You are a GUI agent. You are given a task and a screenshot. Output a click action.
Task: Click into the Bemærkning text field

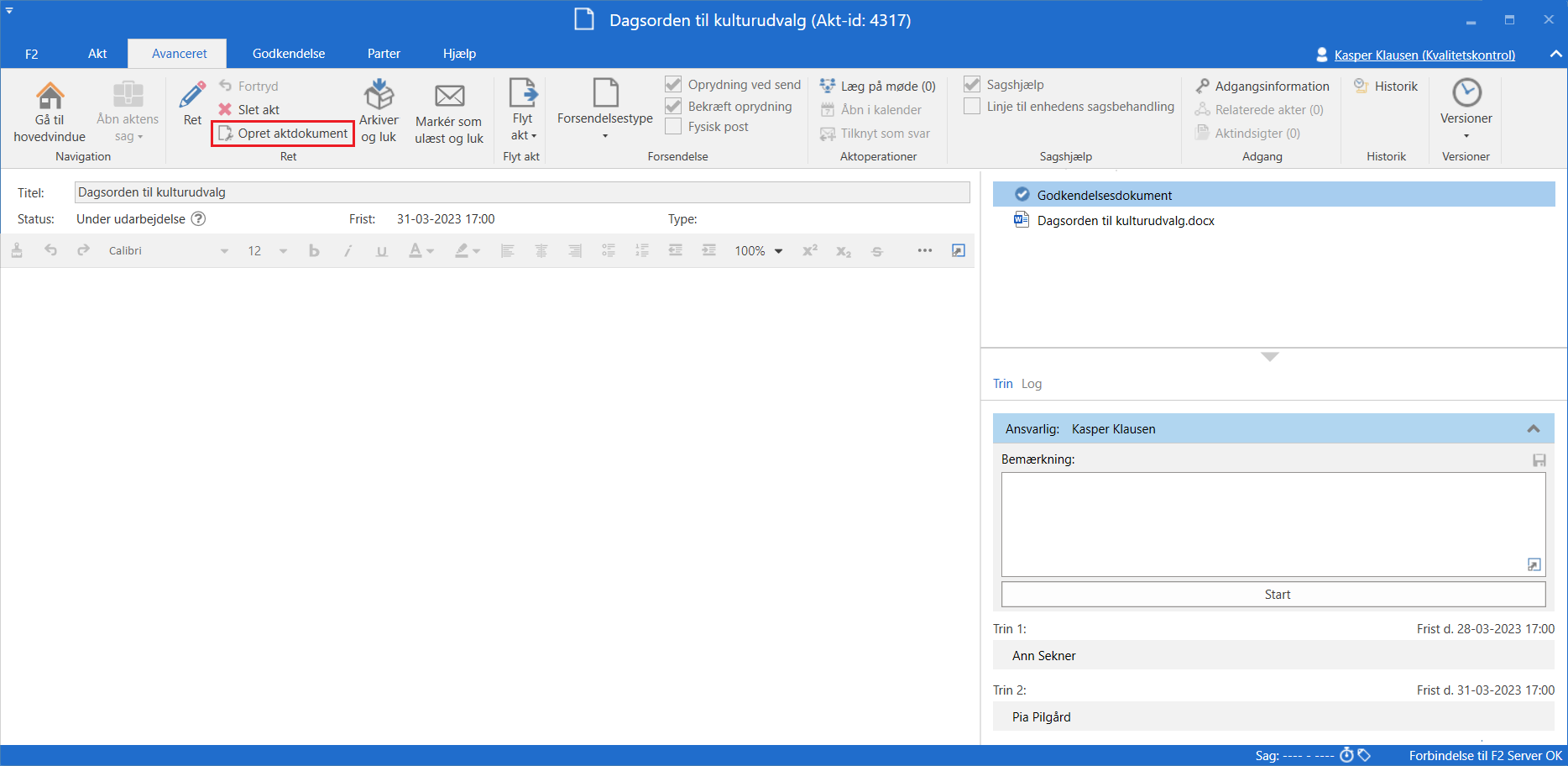1272,522
